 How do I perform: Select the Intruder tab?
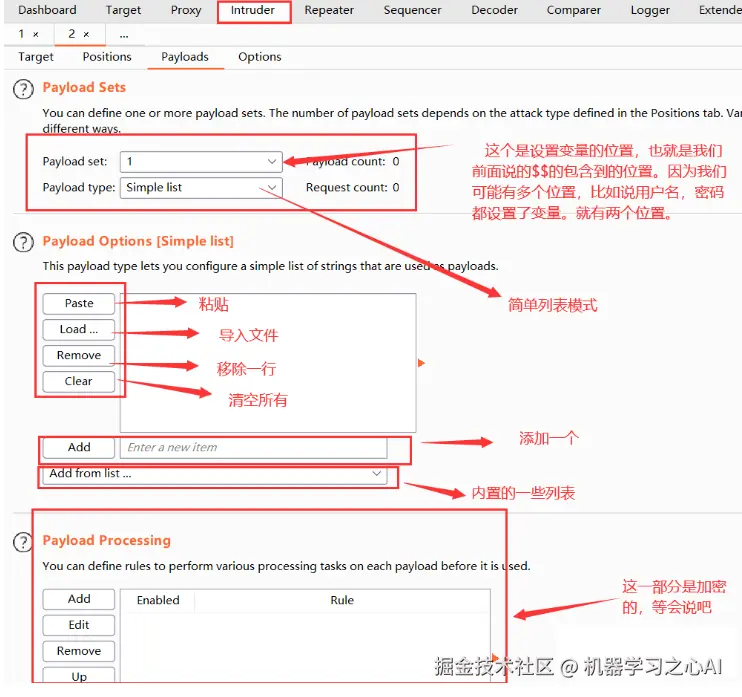pyautogui.click(x=253, y=10)
